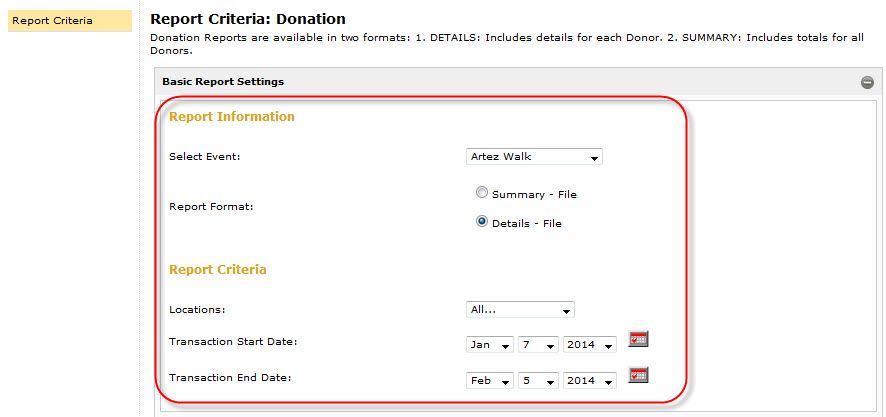
Task: Open the end date month dropdown showing Feb
Action: point(490,381)
